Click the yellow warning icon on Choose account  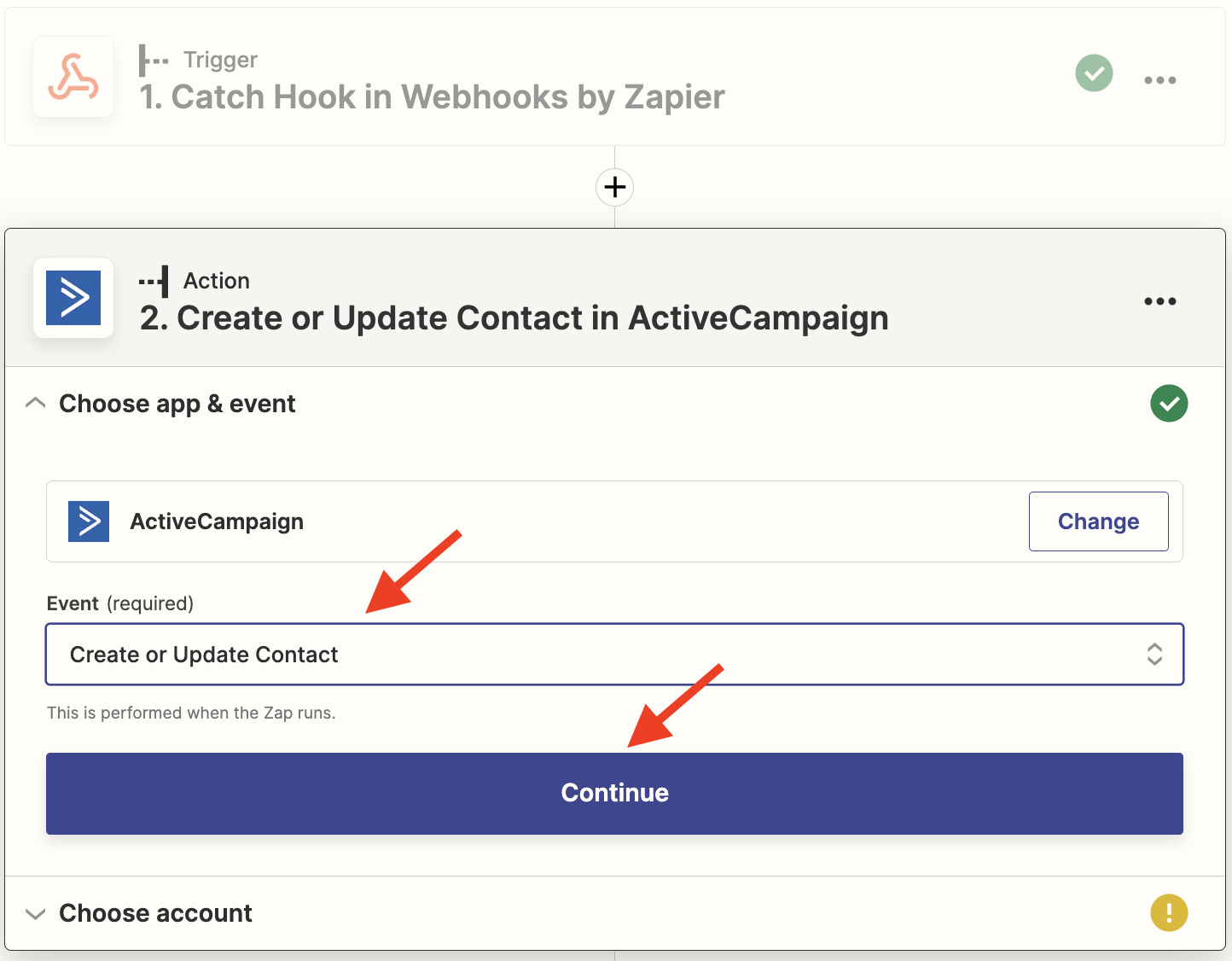(1169, 913)
